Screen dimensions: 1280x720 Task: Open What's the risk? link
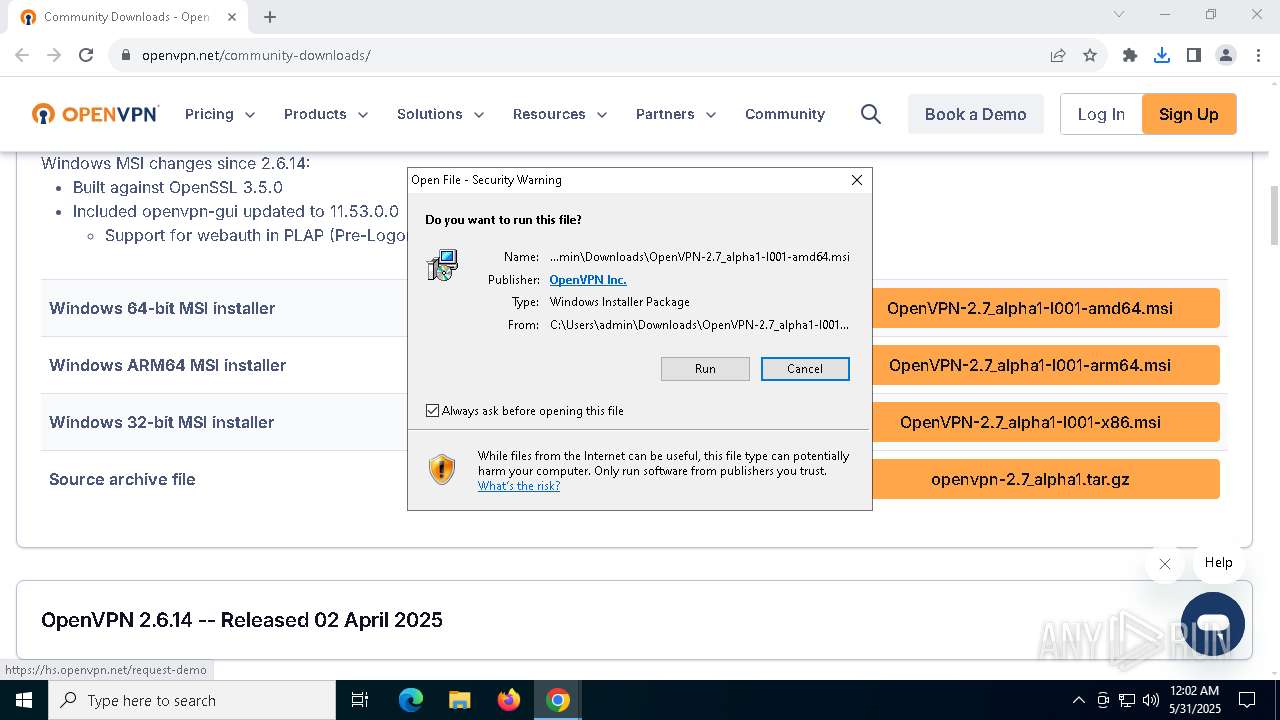[x=519, y=486]
